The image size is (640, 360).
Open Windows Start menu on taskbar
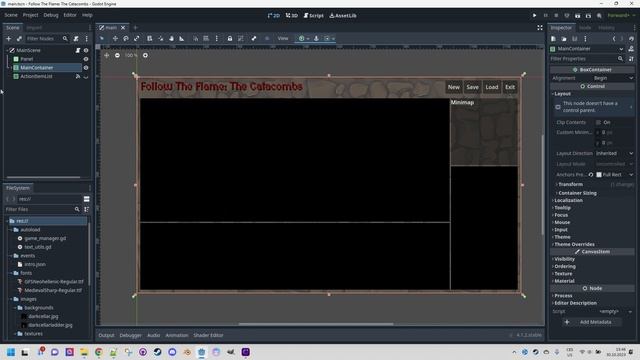tap(11, 352)
